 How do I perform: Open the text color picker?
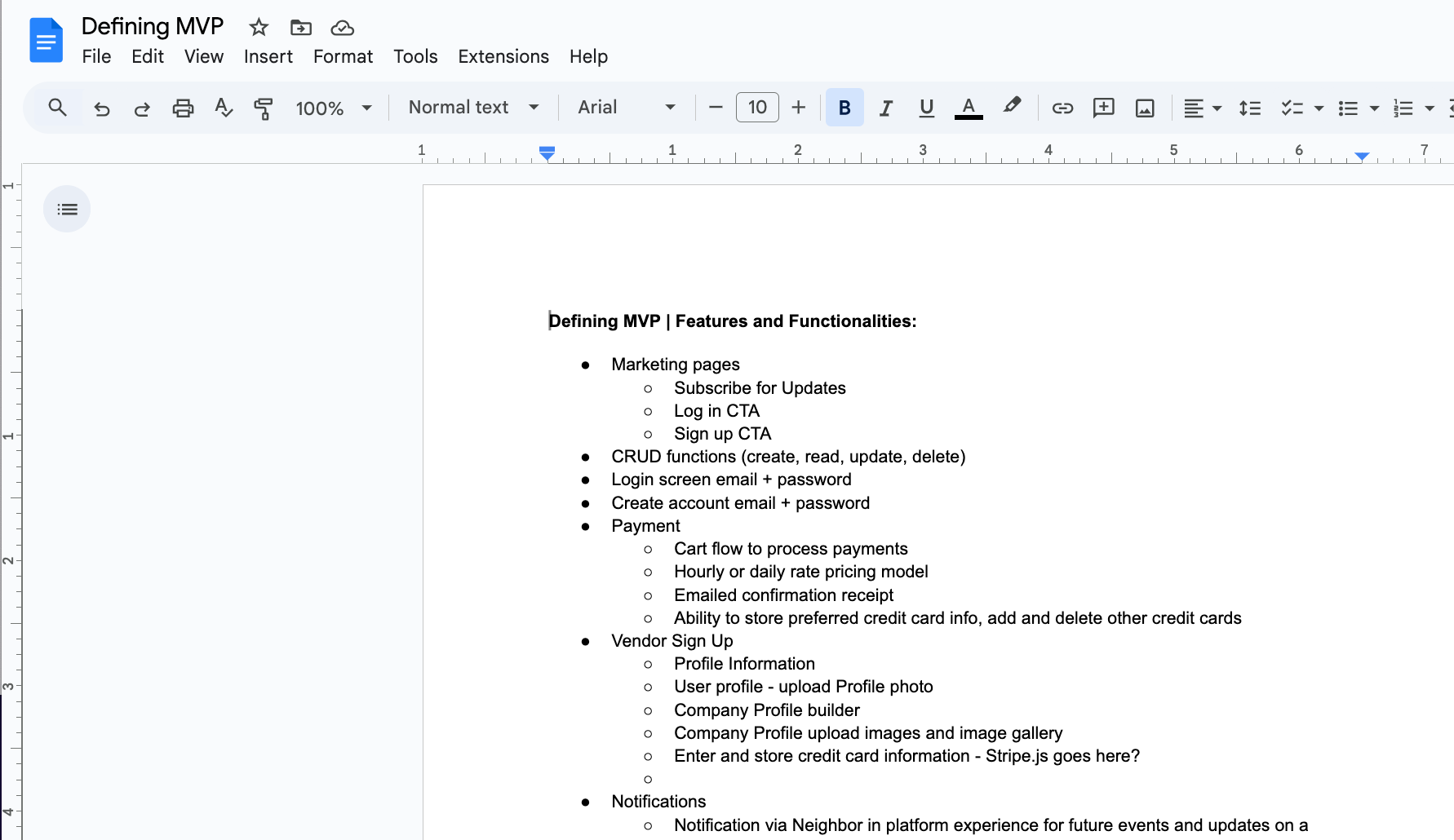tap(969, 108)
